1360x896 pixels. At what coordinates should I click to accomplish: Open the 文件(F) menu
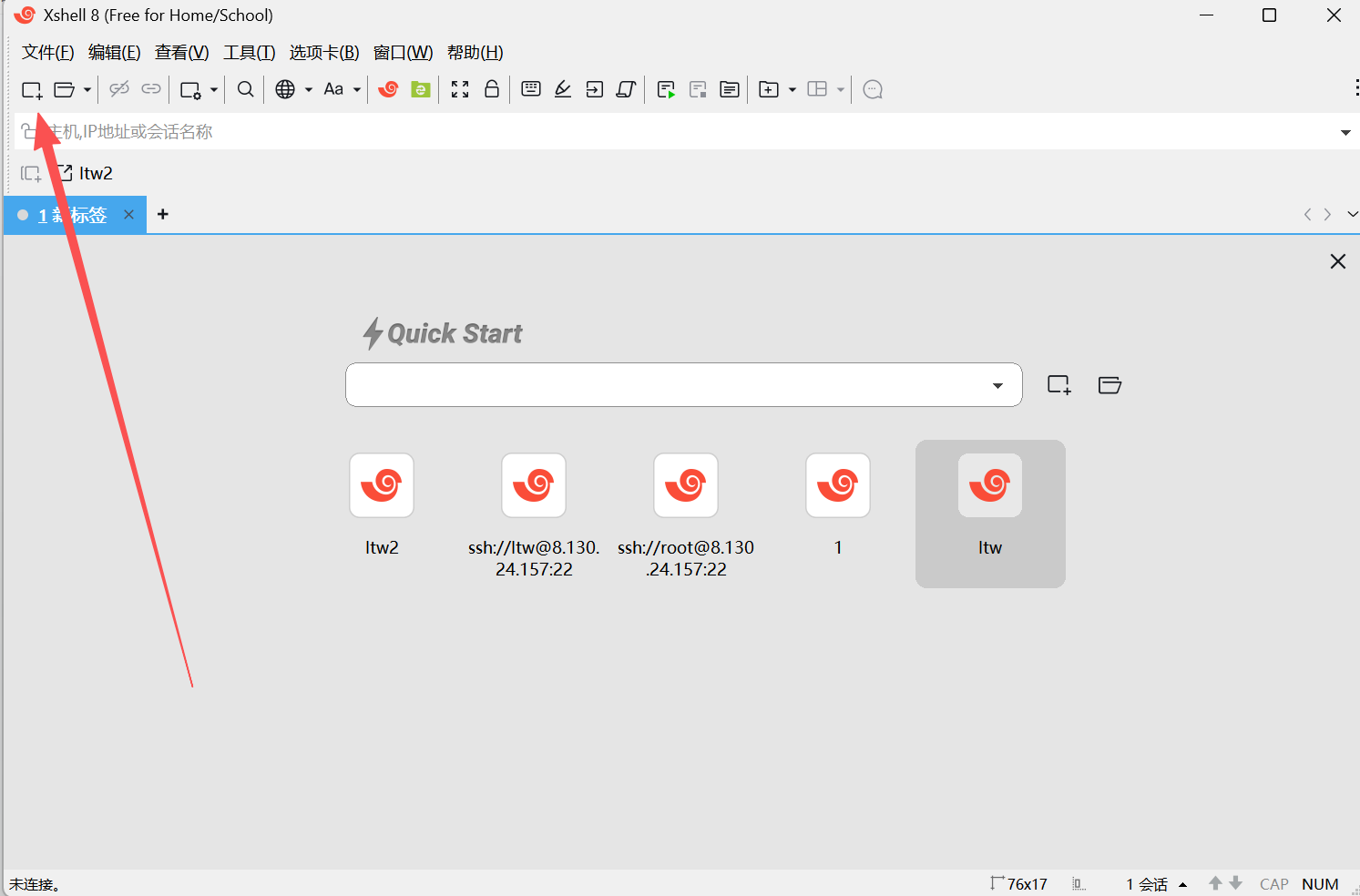point(48,52)
